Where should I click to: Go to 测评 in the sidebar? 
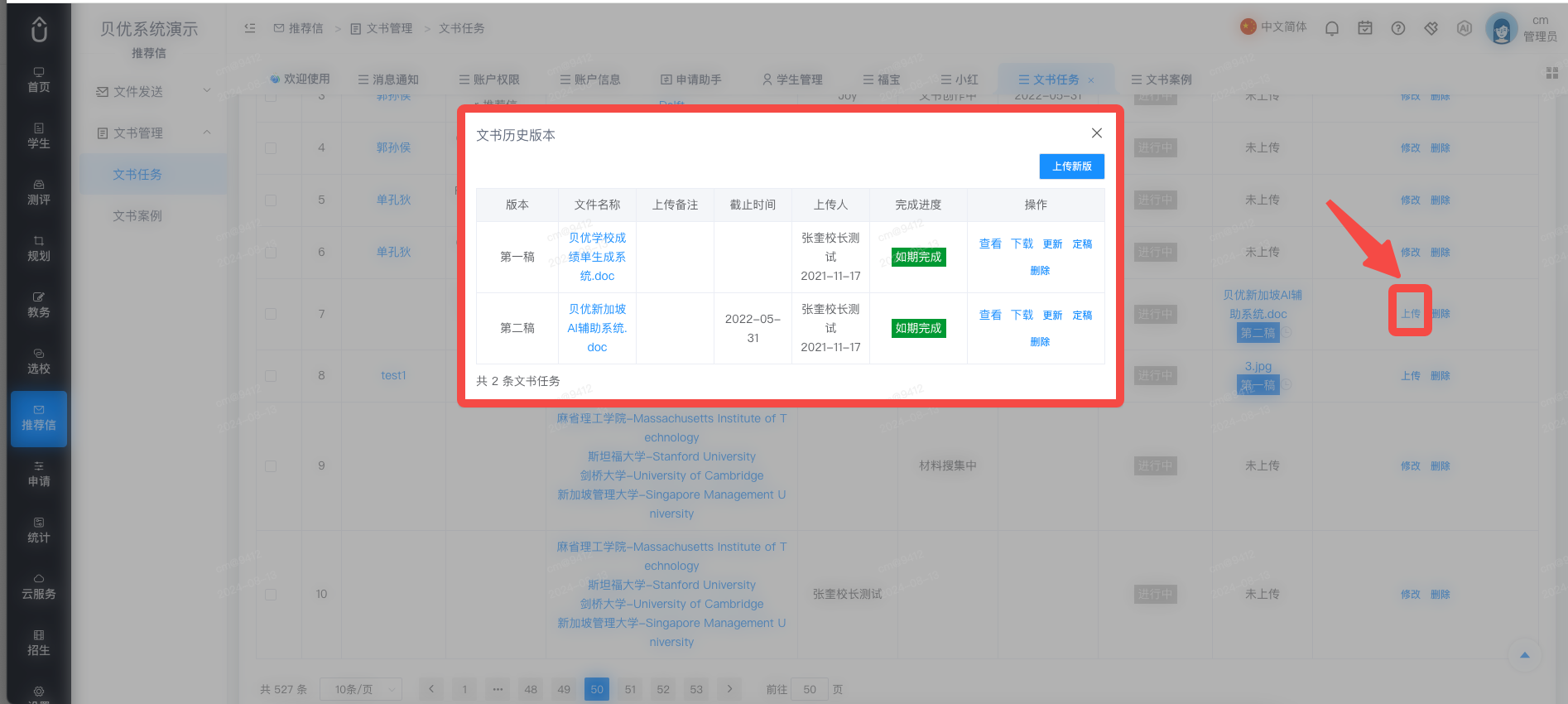[39, 192]
